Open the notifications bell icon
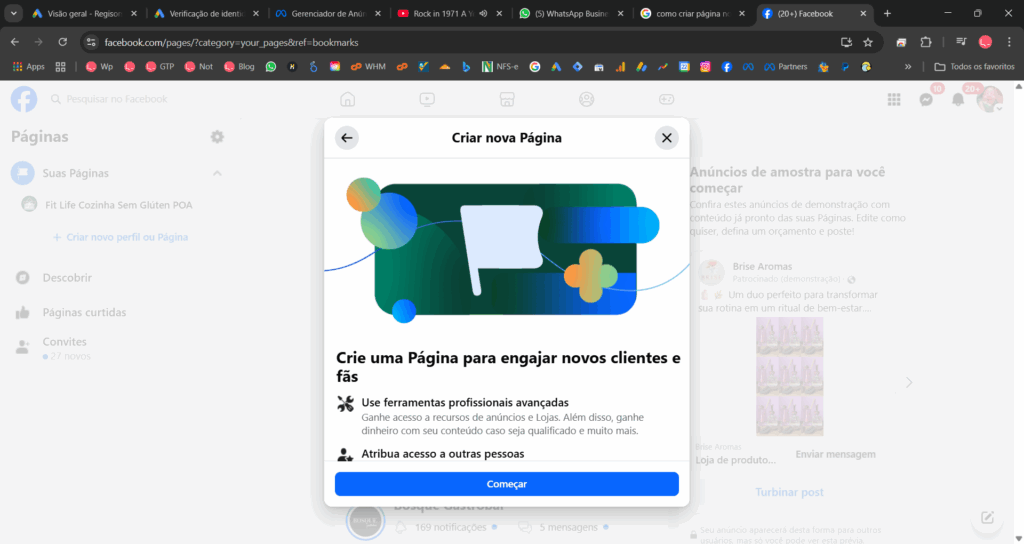This screenshot has height=544, width=1024. 958,99
